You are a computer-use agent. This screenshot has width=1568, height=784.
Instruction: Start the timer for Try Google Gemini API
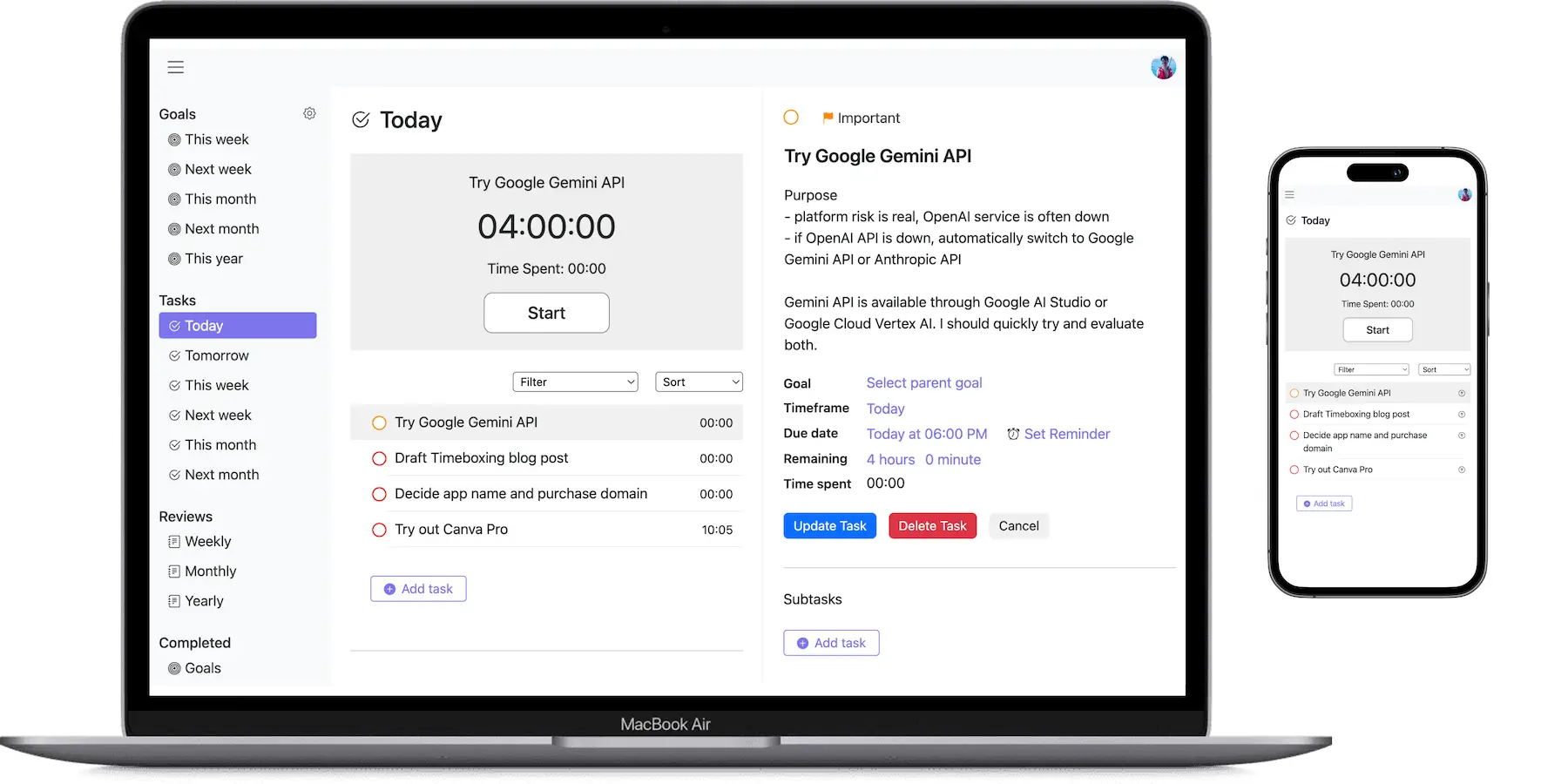546,313
